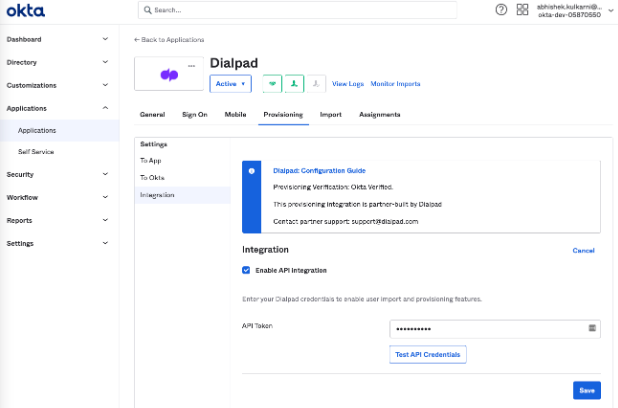Uncheck Enable API integration checkbox

pos(246,270)
